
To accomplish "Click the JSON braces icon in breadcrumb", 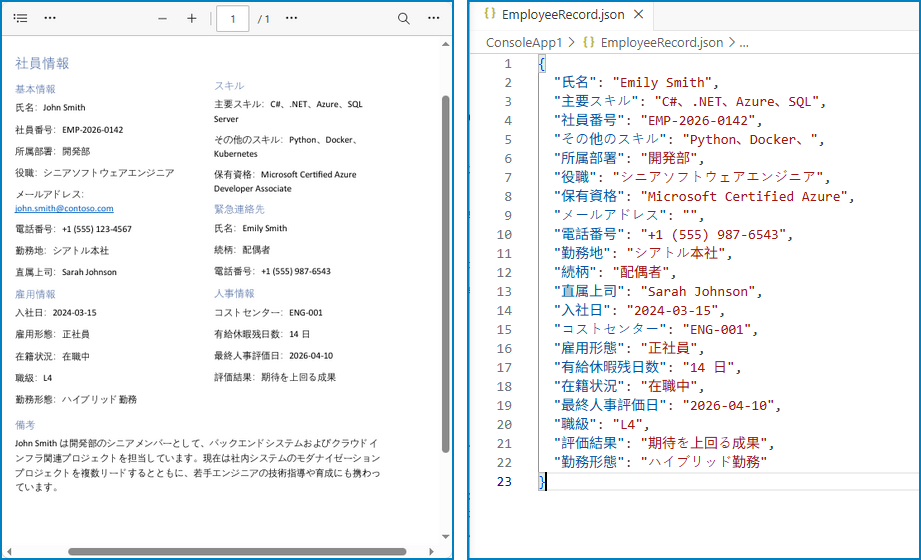I will [589, 43].
